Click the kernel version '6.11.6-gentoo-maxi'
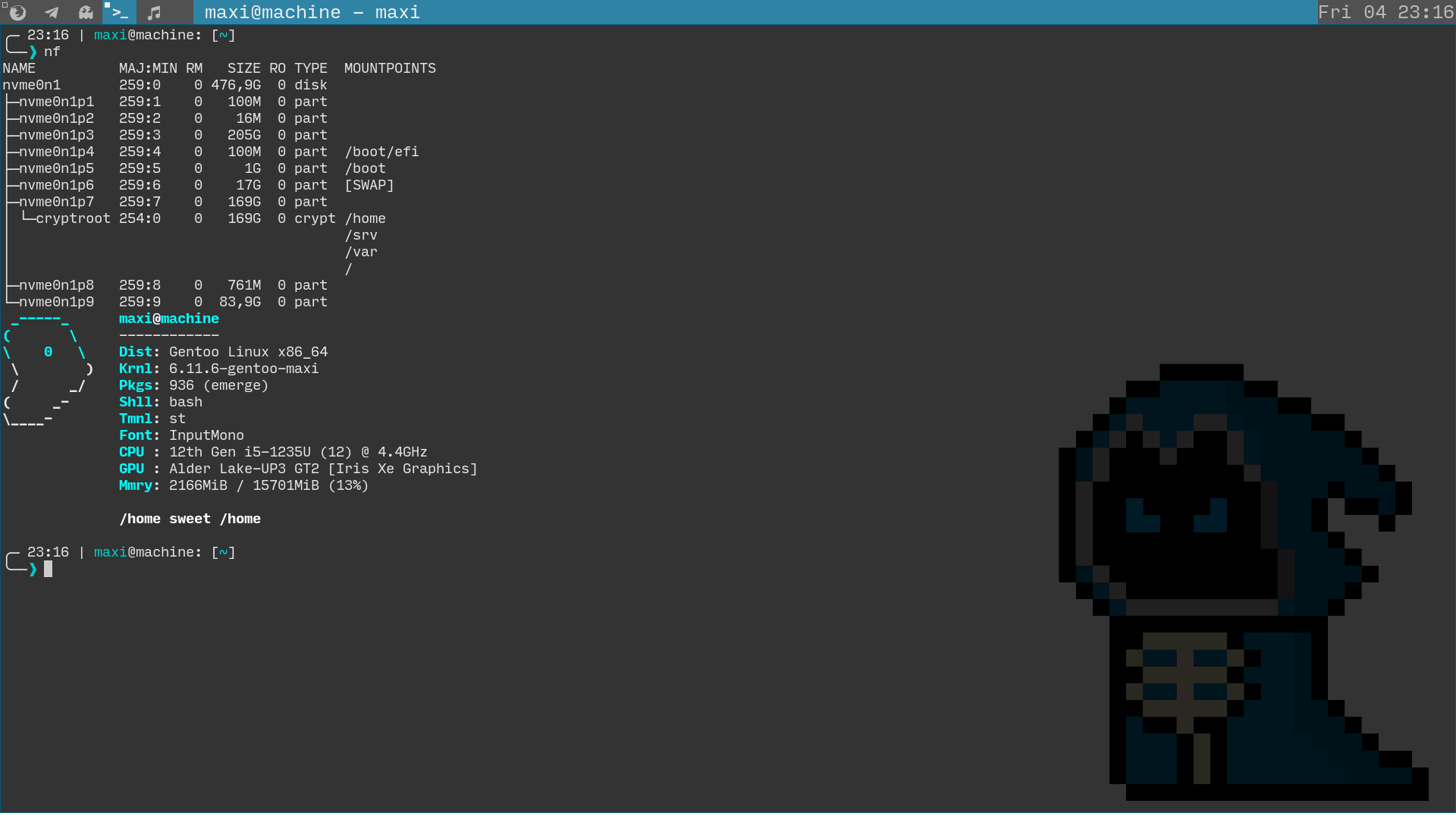Viewport: 1456px width, 819px height. point(243,369)
